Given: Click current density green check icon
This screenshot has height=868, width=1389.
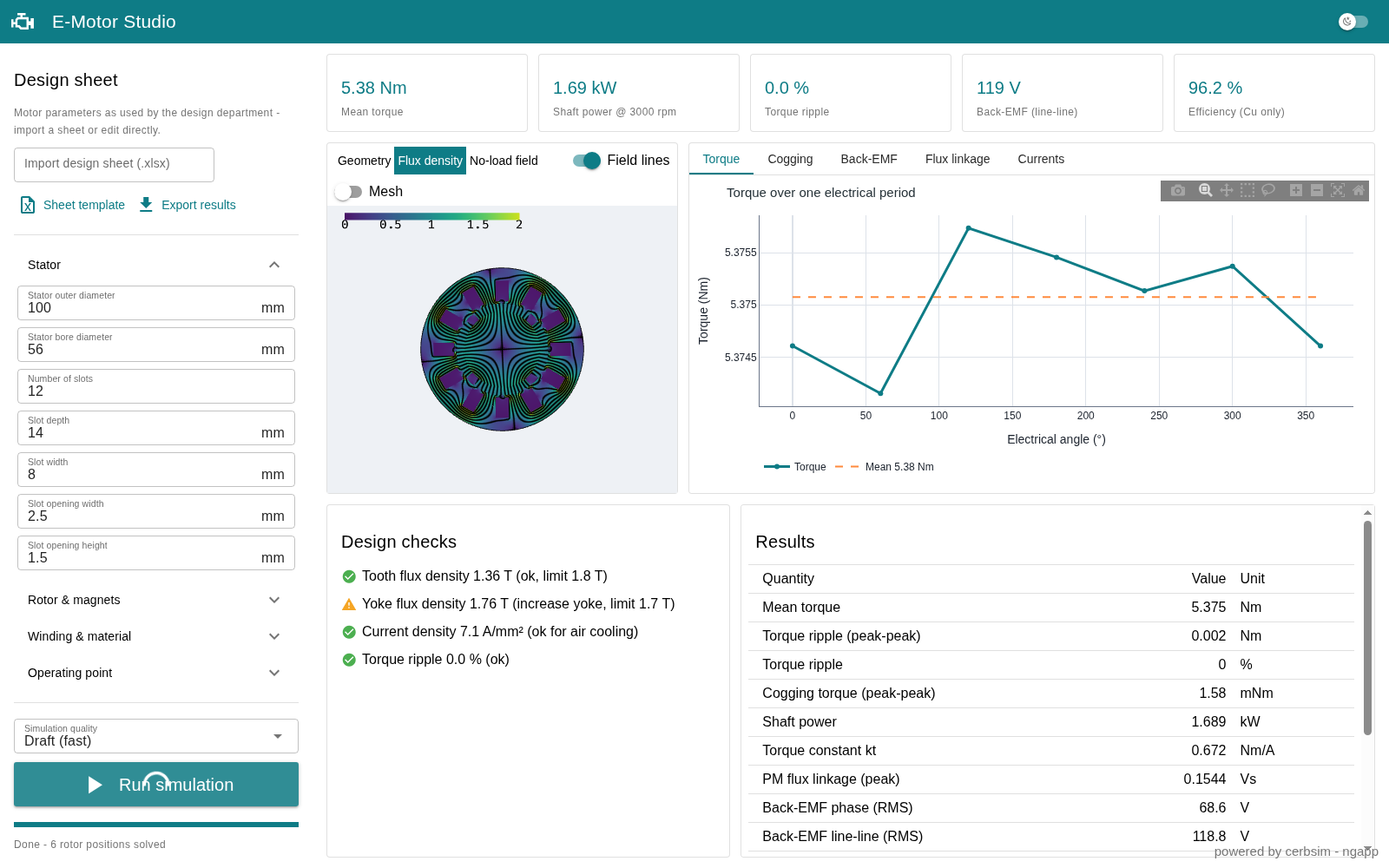Looking at the screenshot, I should tap(349, 632).
